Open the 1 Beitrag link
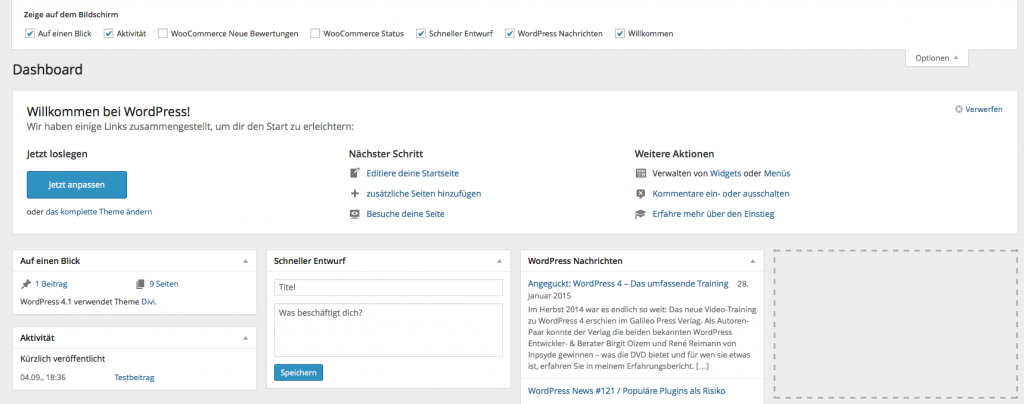 [x=51, y=284]
